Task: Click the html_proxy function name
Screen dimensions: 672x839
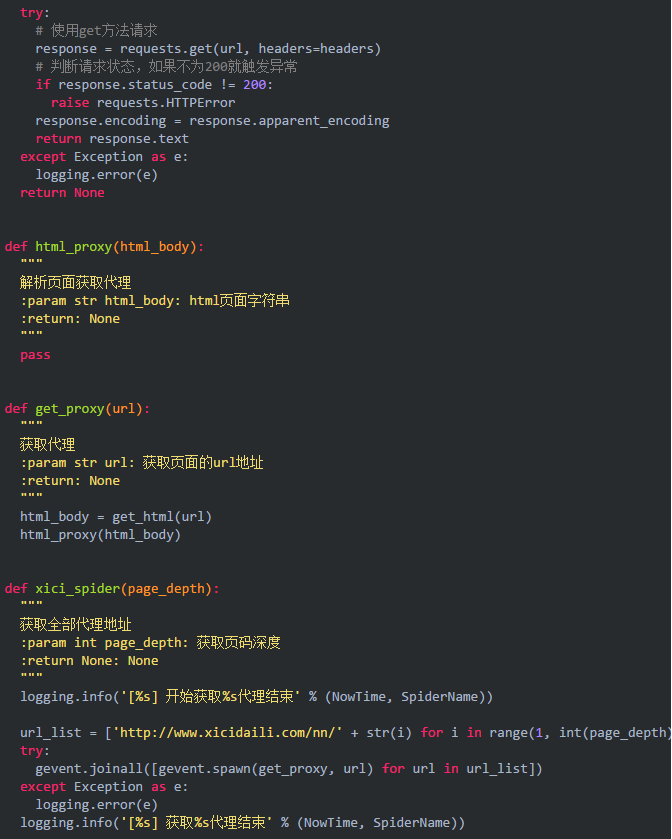Action: point(74,247)
